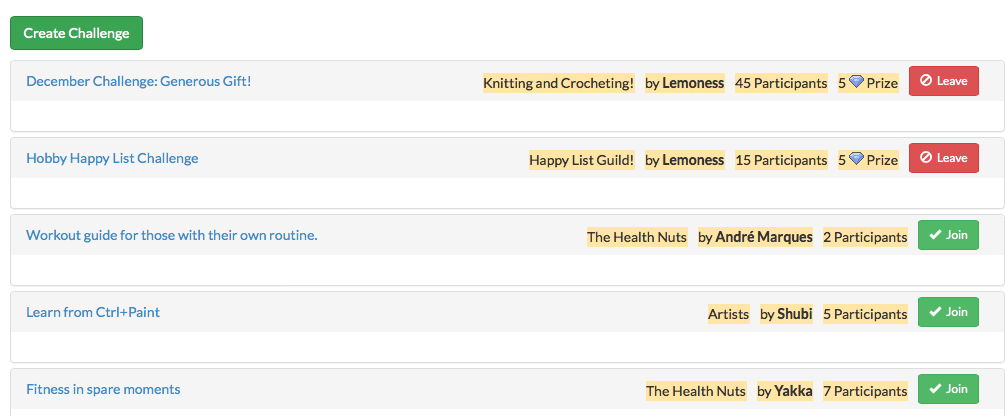Click author name André Marques
Screen dimensions: 1005x416
point(764,237)
